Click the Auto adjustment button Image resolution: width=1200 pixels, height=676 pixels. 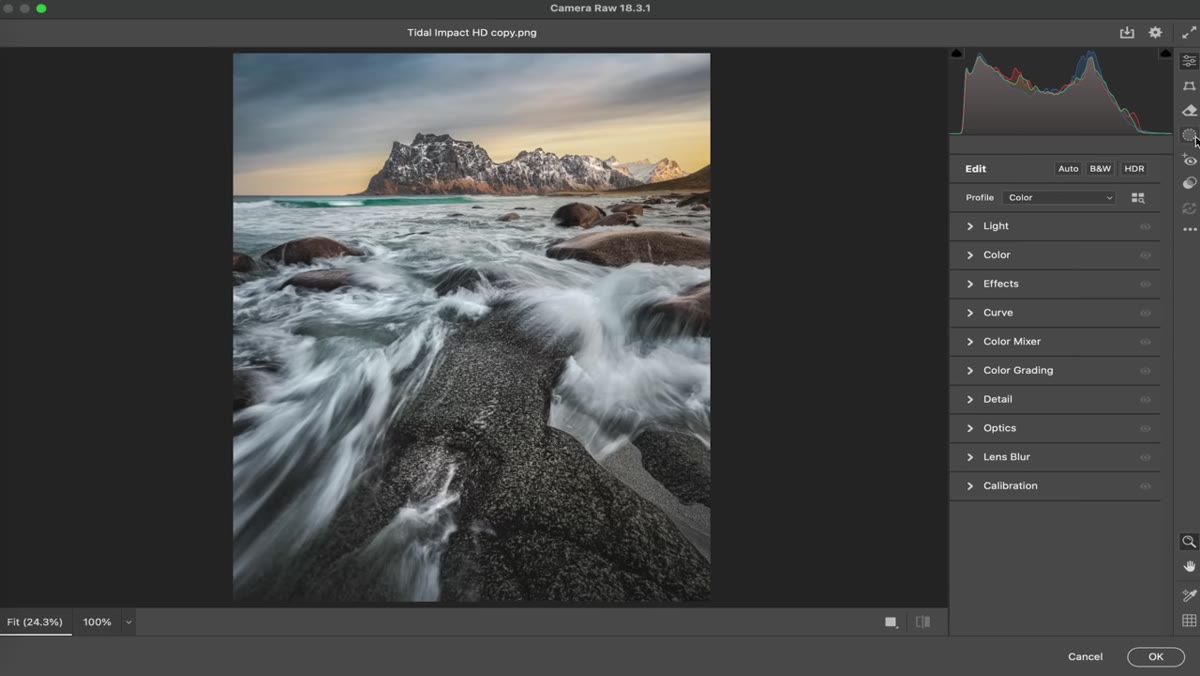tap(1068, 169)
